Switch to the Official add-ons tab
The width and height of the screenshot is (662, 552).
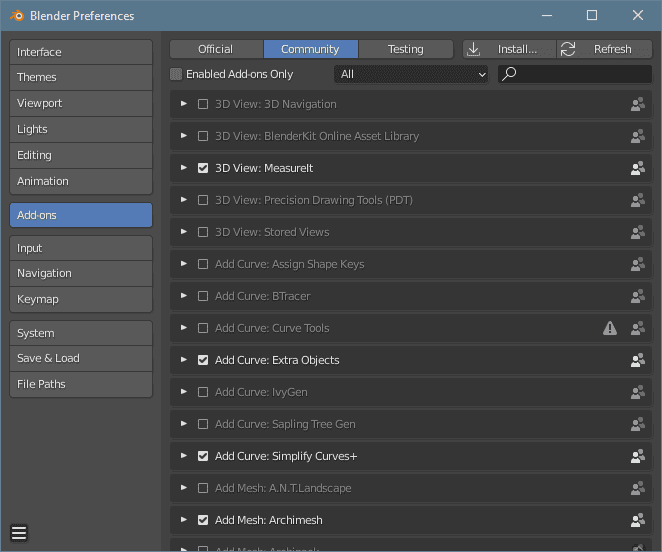click(217, 49)
